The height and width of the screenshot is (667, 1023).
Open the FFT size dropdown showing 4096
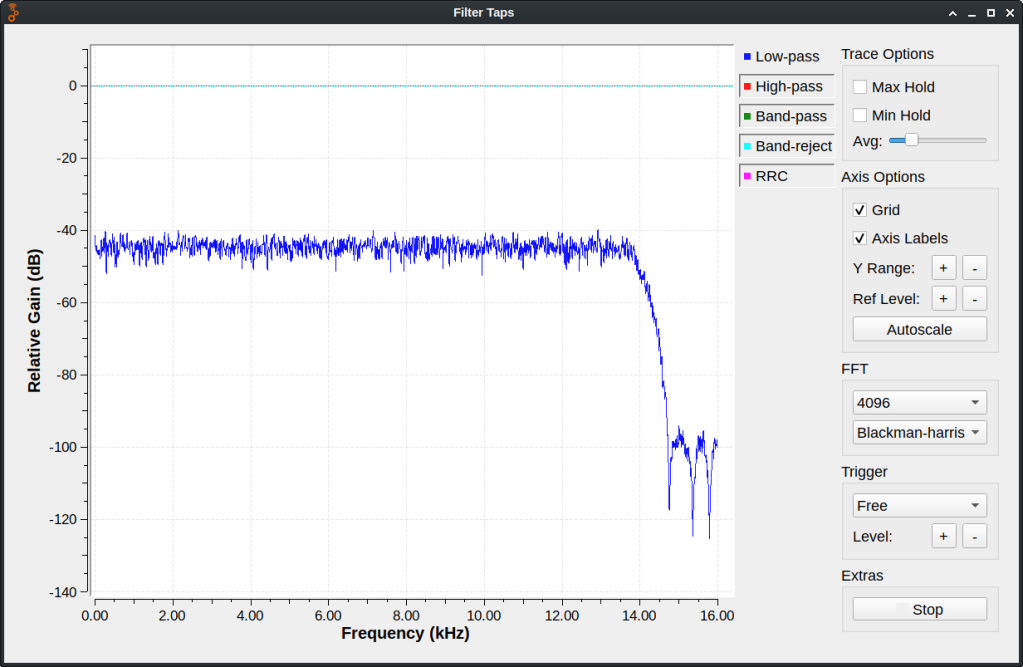[x=919, y=403]
